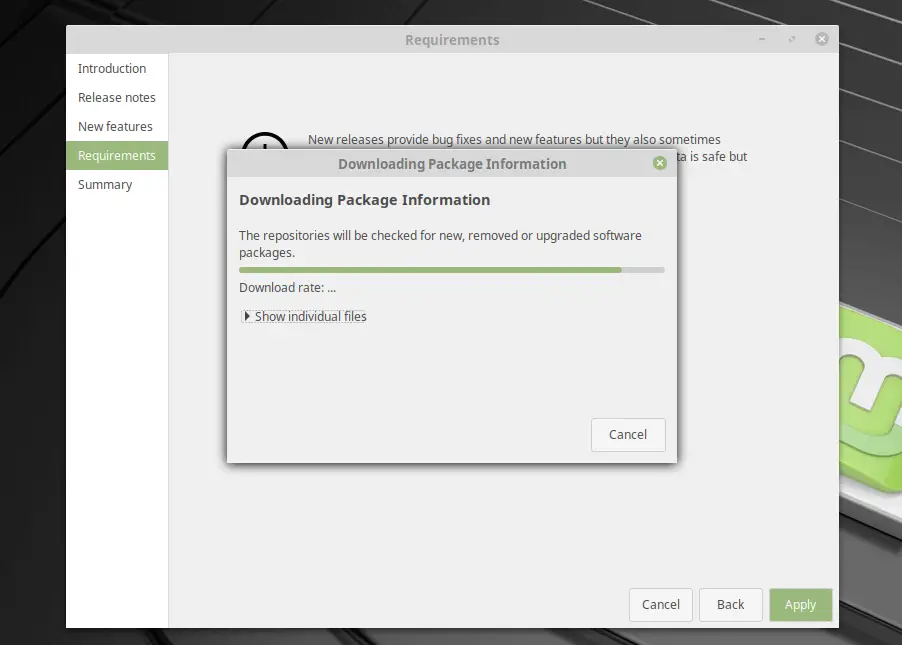
Task: Click the bold Downloading Package Information heading
Action: (365, 200)
